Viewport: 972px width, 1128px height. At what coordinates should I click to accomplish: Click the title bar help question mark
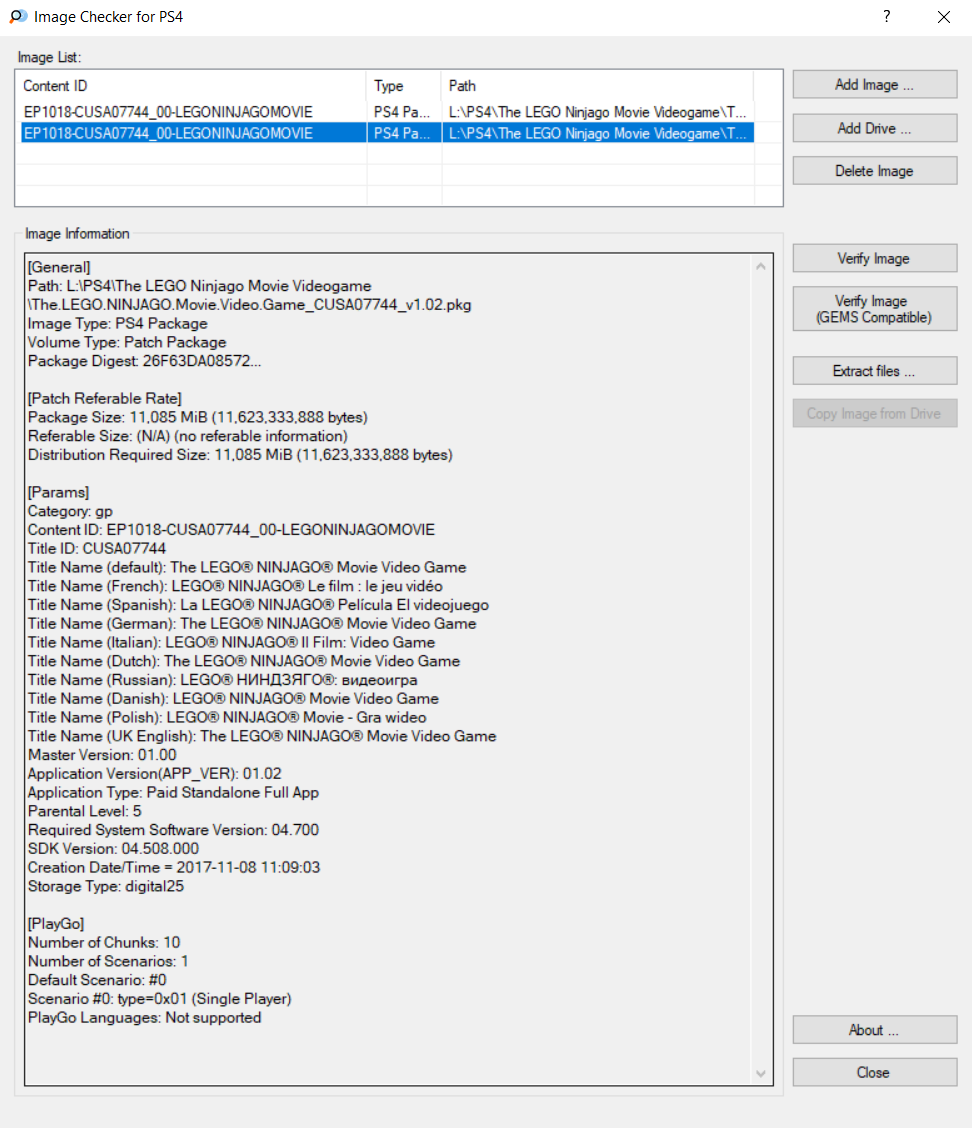(x=886, y=17)
